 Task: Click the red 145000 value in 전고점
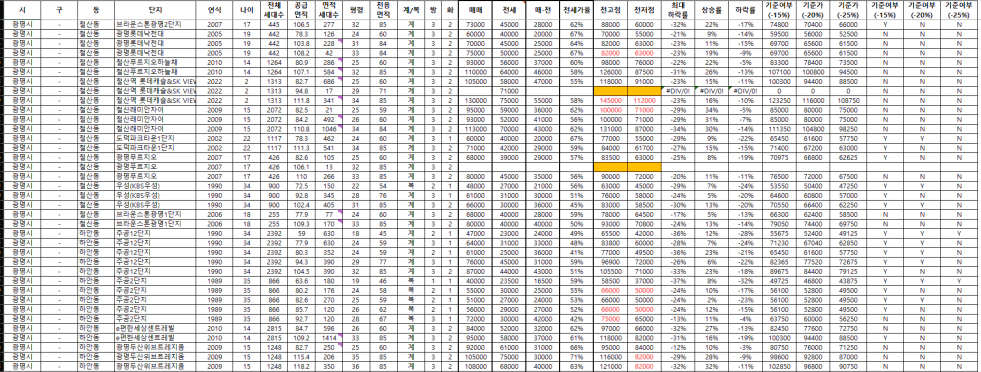click(x=609, y=99)
